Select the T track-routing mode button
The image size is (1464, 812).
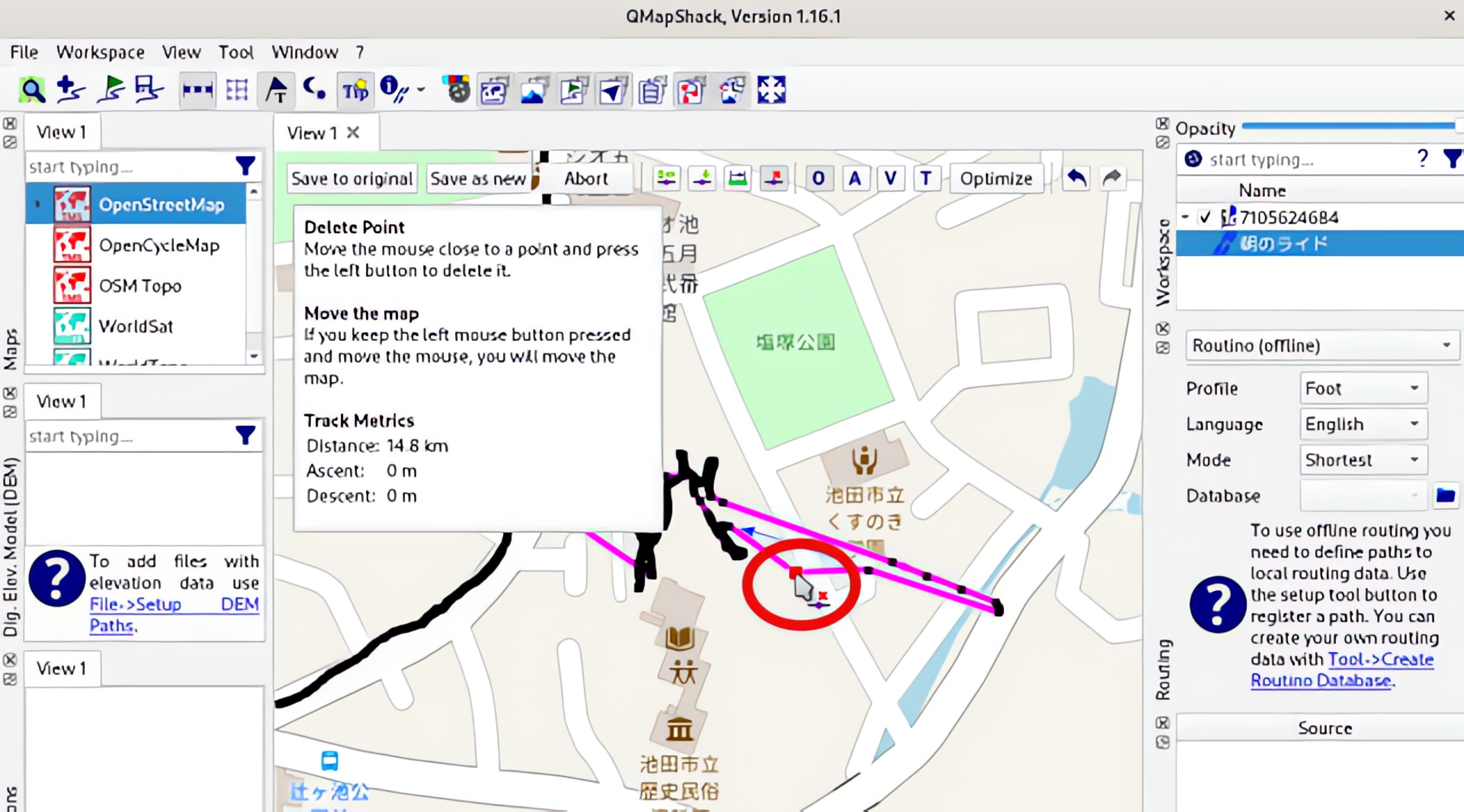point(926,178)
